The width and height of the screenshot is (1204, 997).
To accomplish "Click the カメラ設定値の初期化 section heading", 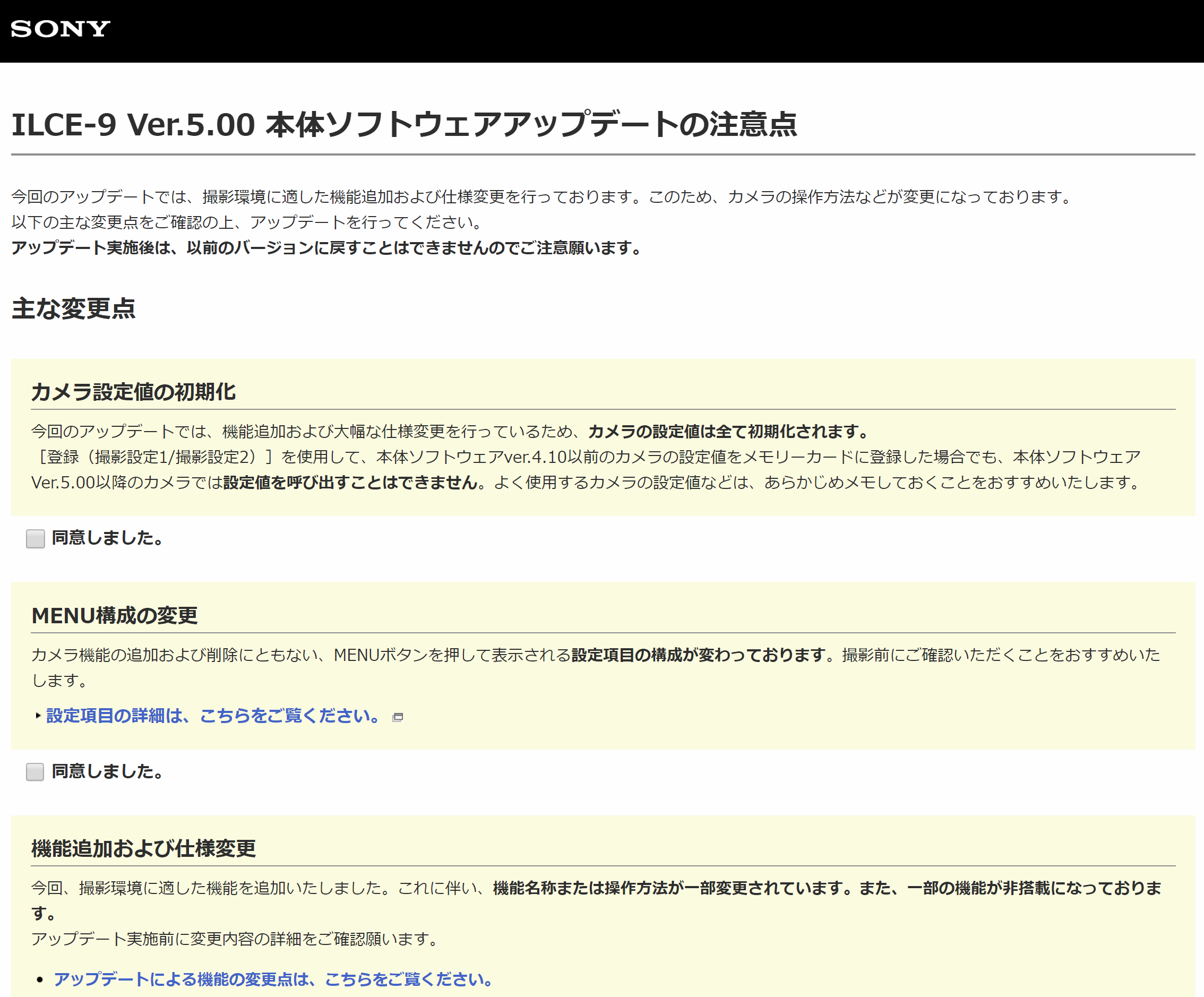I will coord(134,392).
